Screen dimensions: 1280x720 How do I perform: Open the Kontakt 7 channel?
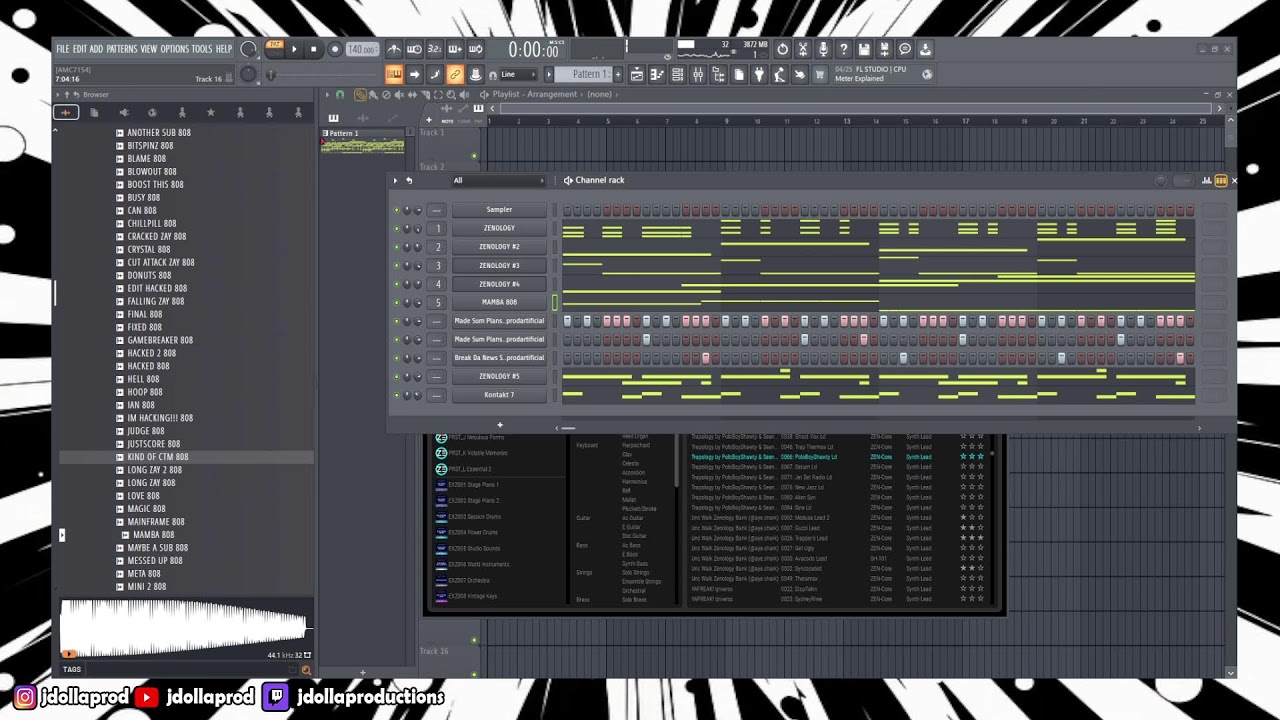click(x=499, y=395)
